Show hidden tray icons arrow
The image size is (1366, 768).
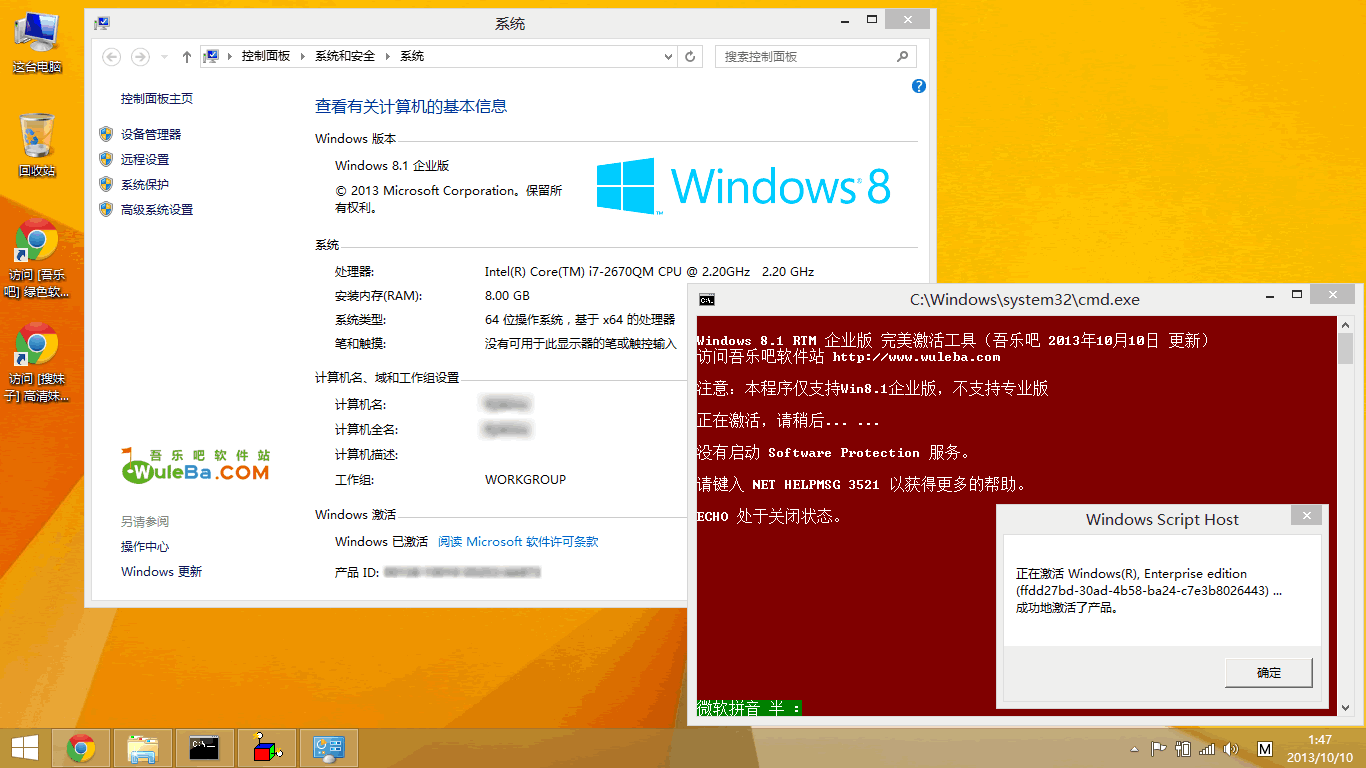click(x=1134, y=749)
